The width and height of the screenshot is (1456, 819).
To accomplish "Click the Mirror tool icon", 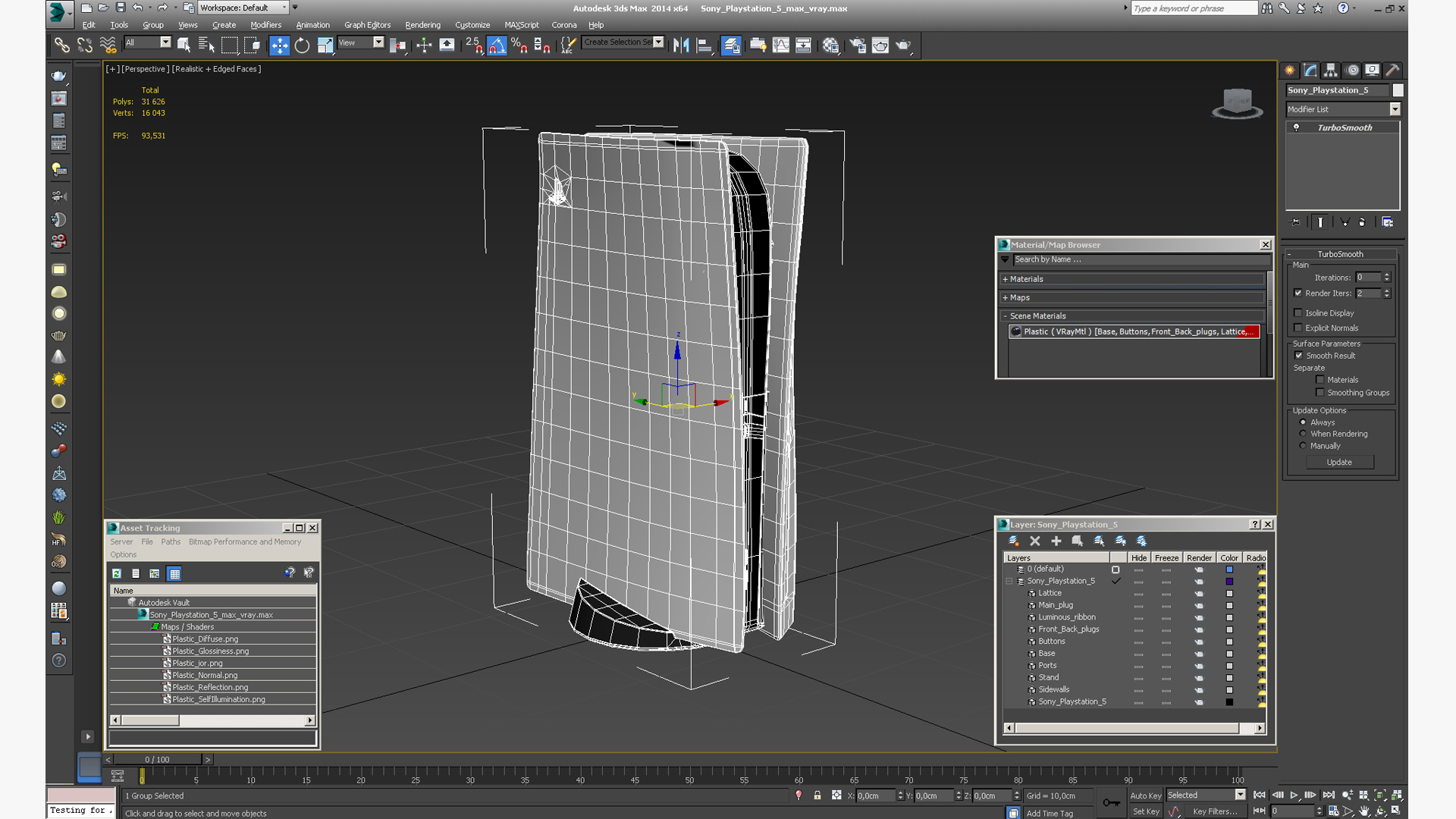I will (681, 45).
